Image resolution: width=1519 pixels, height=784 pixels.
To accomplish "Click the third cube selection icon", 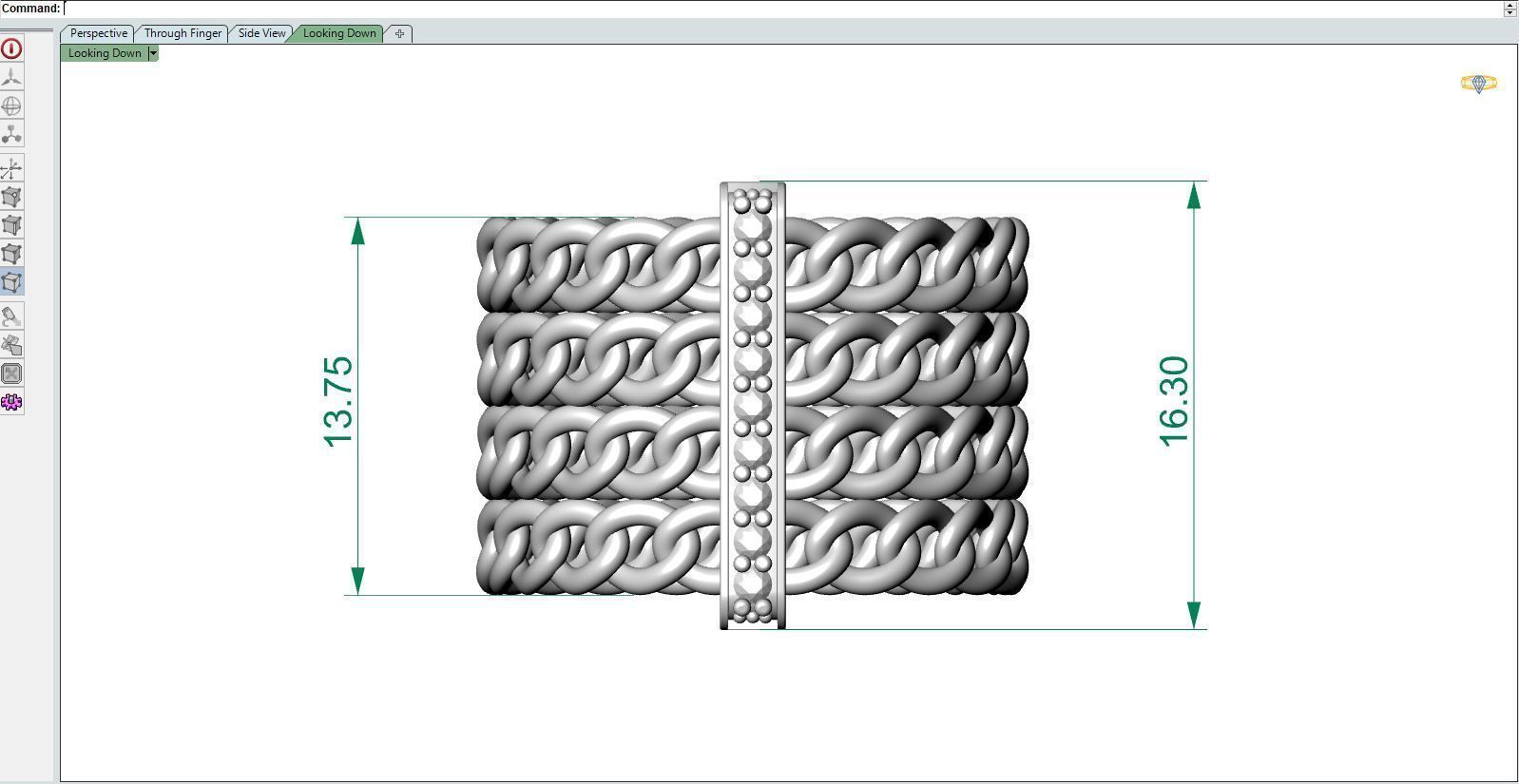I will [11, 254].
